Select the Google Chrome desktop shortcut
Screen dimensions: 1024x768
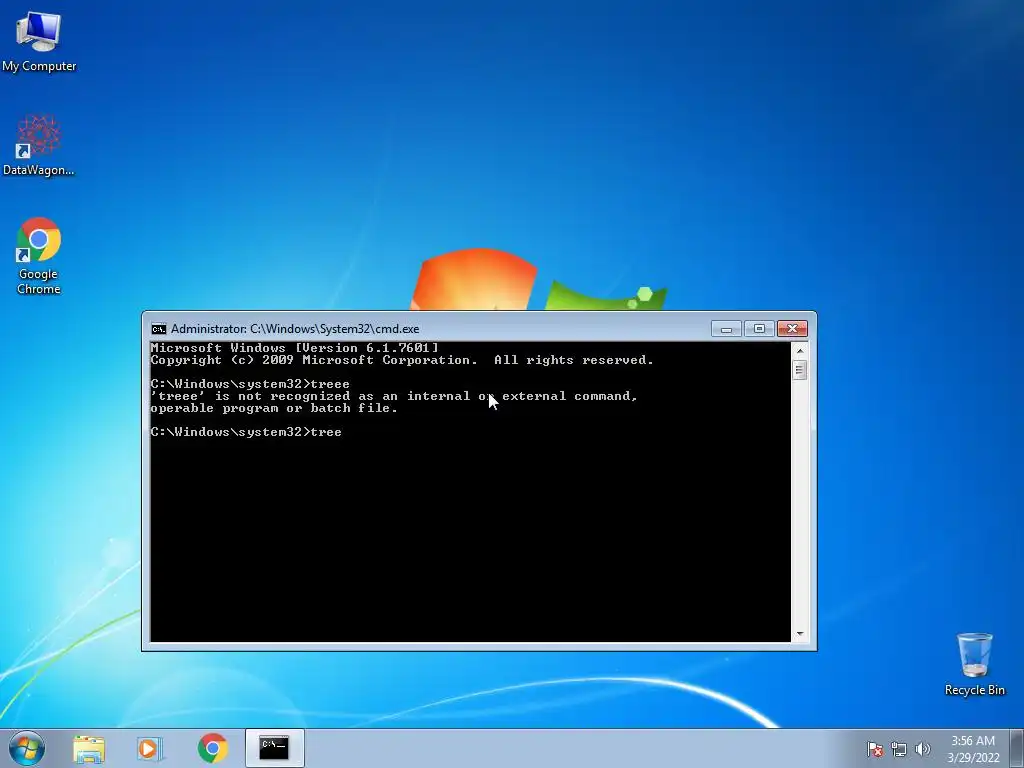pyautogui.click(x=39, y=256)
